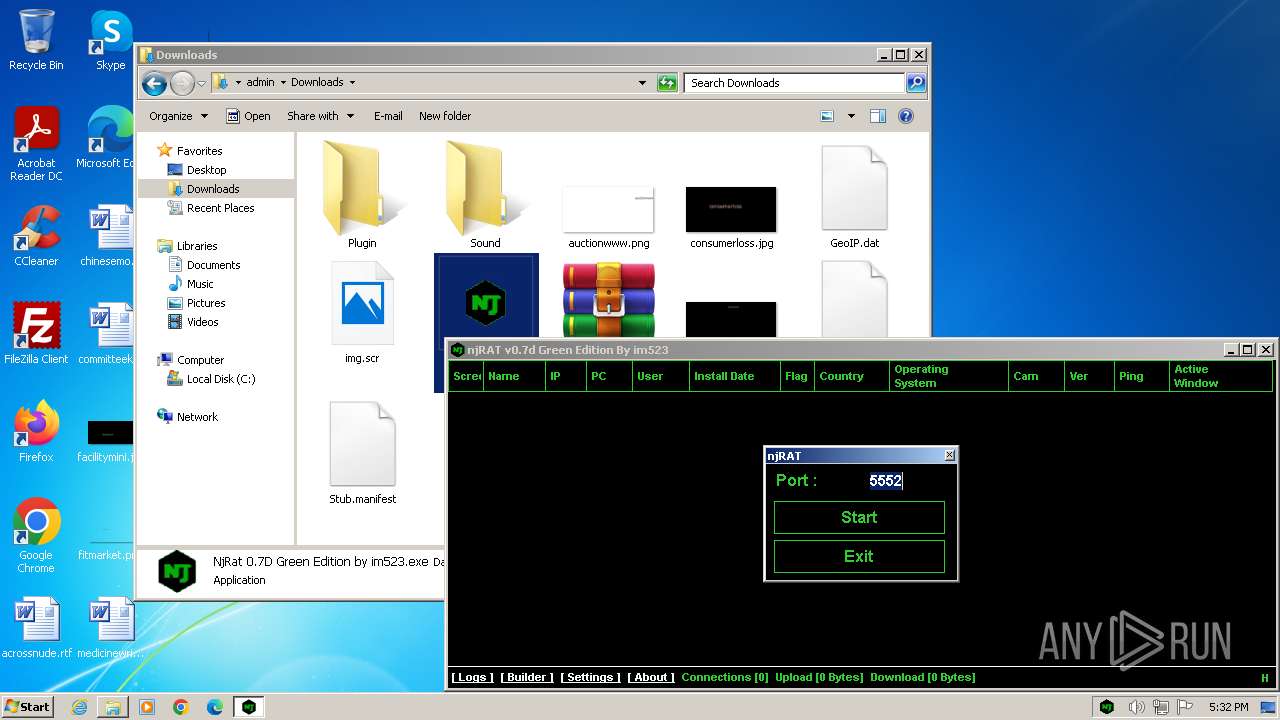Launch Firefox from the desktop

pyautogui.click(x=36, y=431)
